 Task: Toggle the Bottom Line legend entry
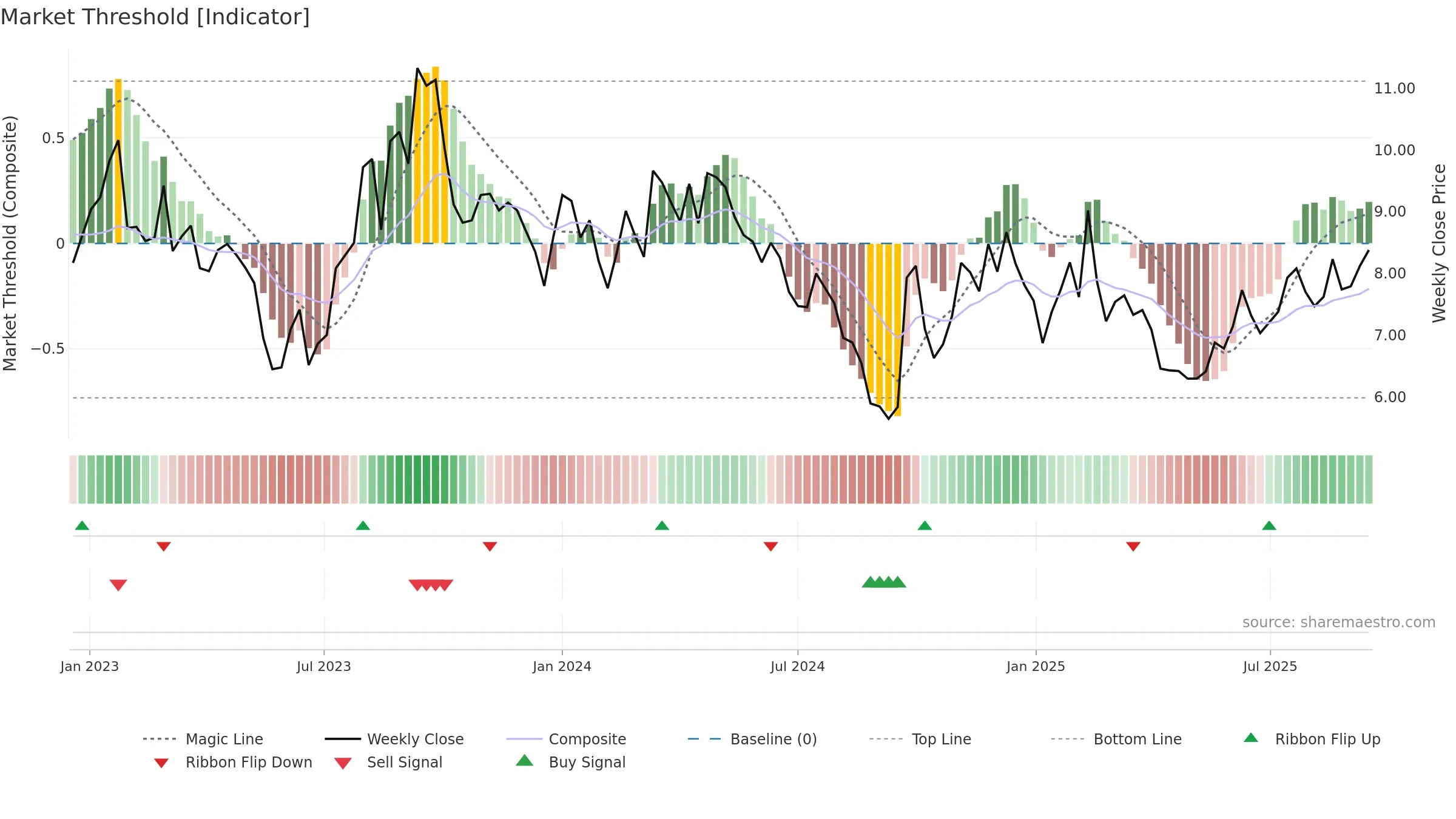pyautogui.click(x=1117, y=739)
